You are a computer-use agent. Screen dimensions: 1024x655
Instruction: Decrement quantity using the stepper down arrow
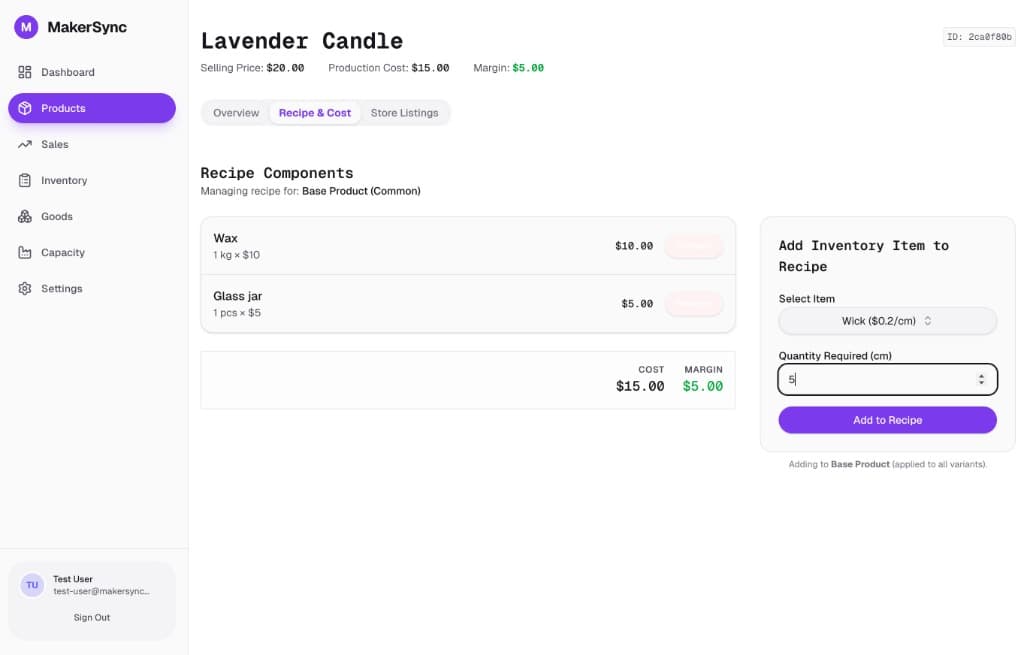981,384
